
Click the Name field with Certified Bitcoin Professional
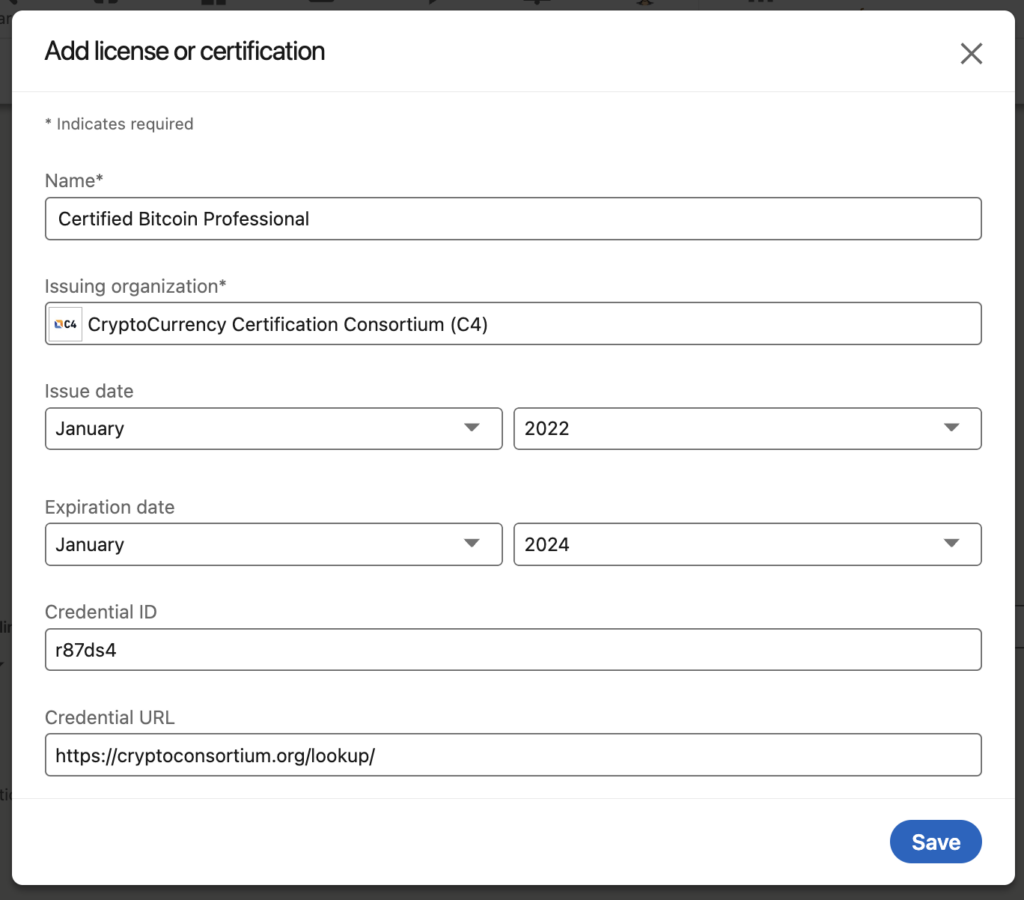point(513,219)
